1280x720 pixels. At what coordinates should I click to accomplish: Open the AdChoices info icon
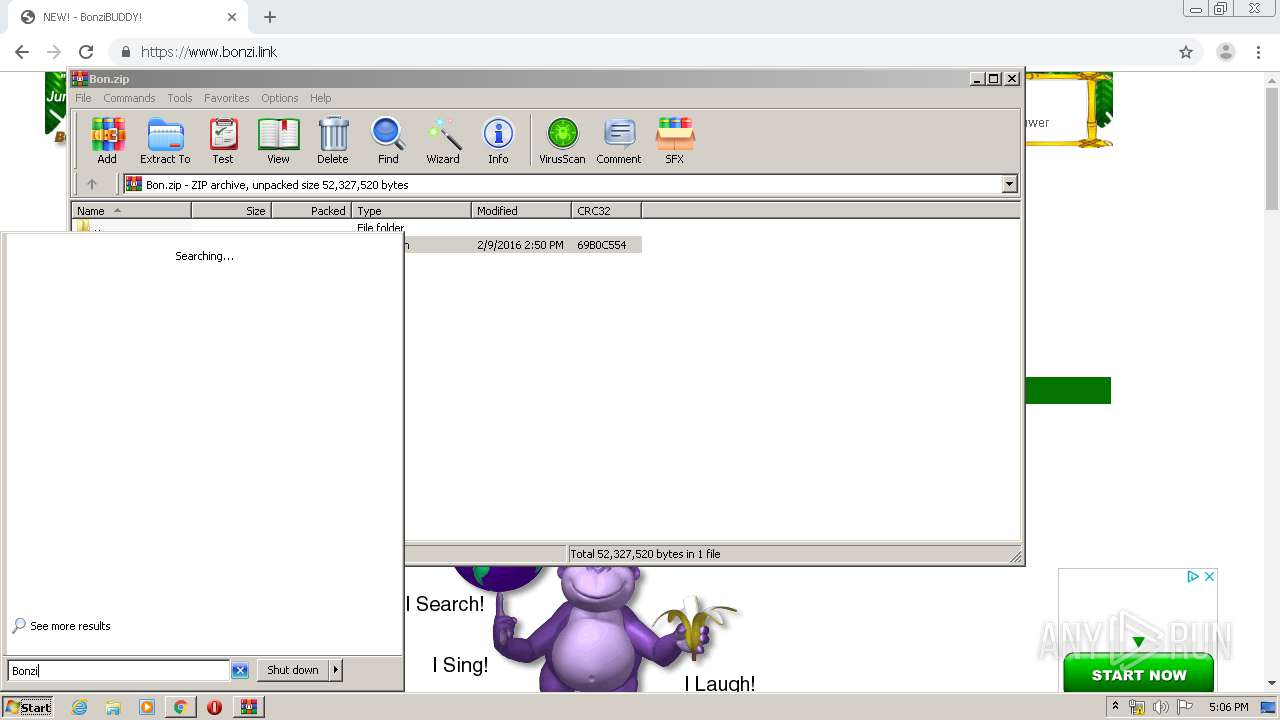tap(1193, 576)
